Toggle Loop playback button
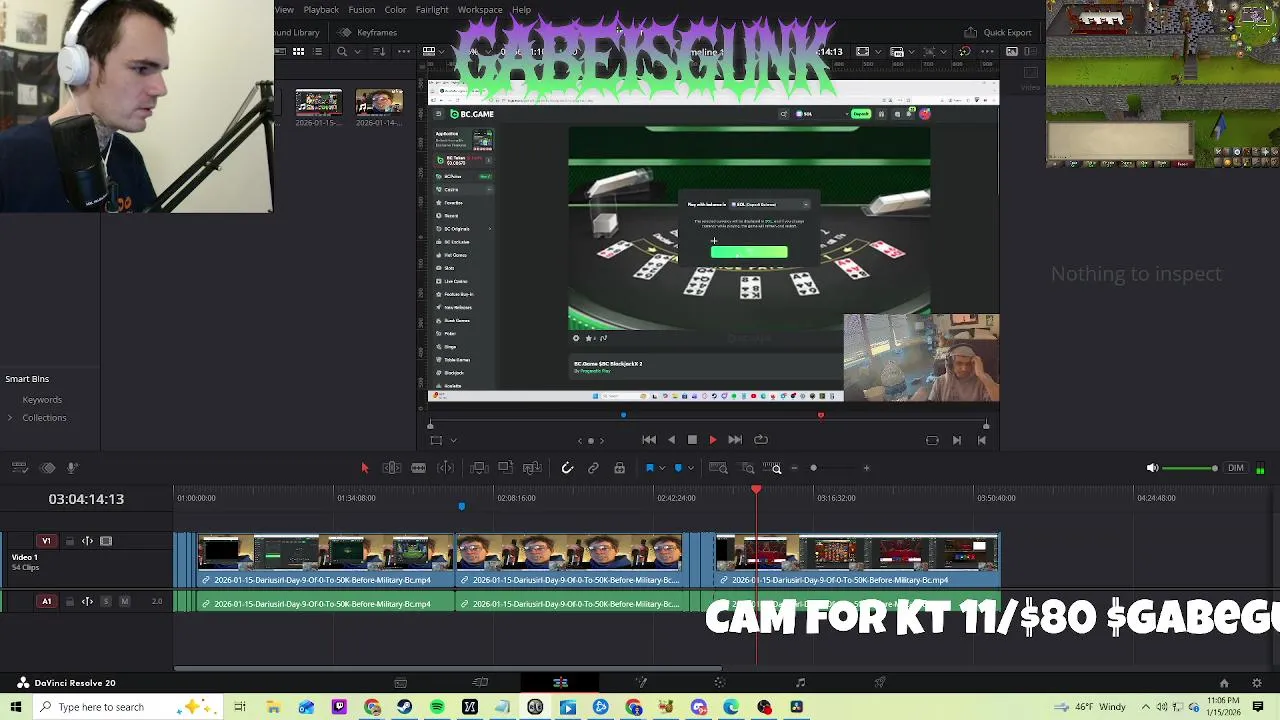The width and height of the screenshot is (1280, 720). (x=761, y=440)
